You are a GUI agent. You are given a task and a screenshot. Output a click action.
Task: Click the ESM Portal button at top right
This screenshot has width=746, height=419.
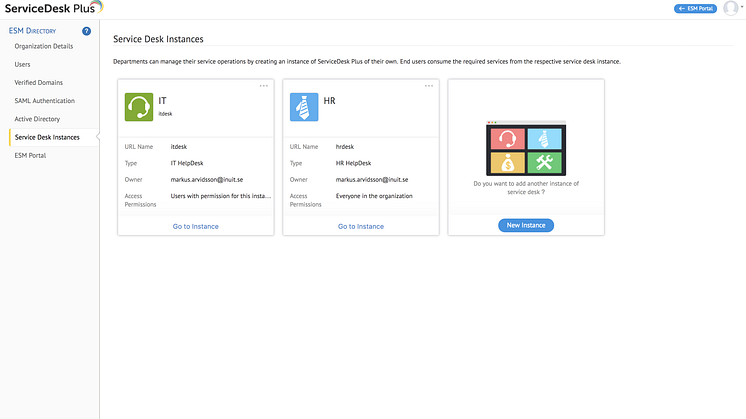(x=695, y=9)
